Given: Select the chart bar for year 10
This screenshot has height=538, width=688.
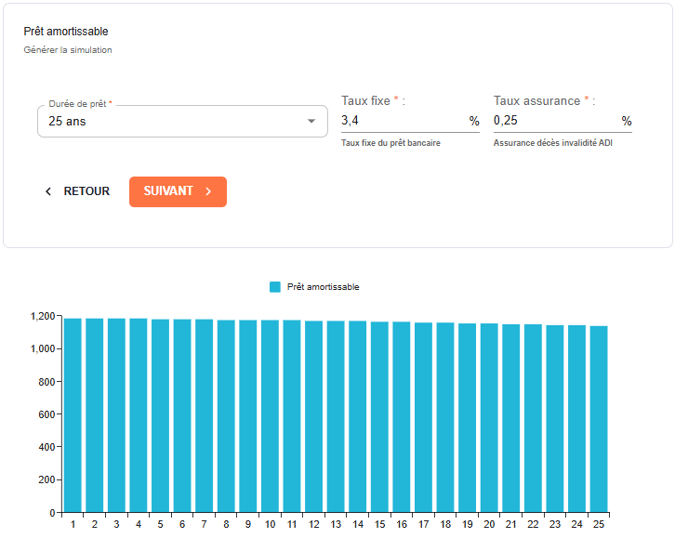Looking at the screenshot, I should tap(270, 415).
